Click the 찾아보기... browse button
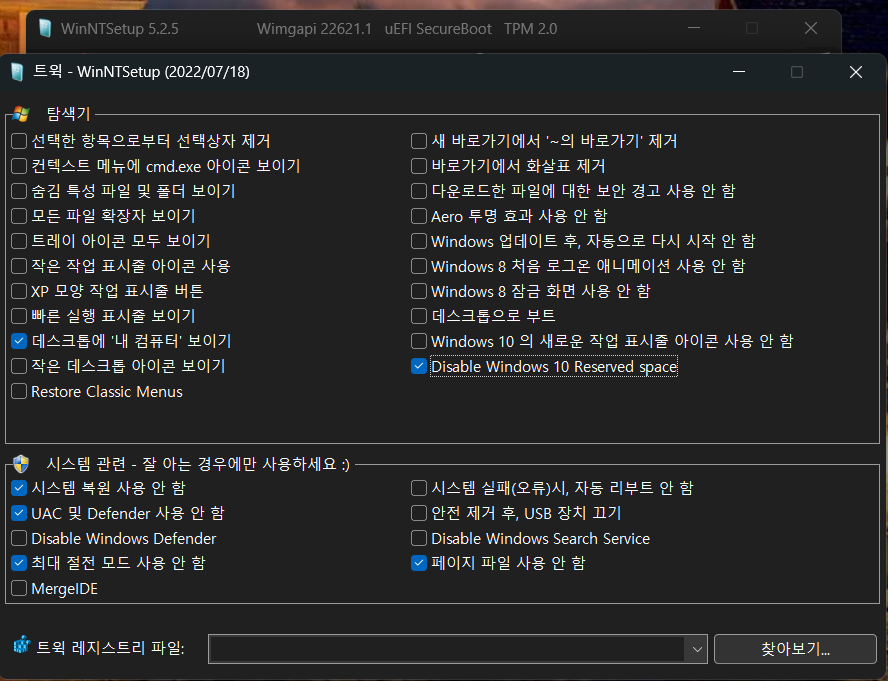The height and width of the screenshot is (681, 888). click(x=795, y=649)
